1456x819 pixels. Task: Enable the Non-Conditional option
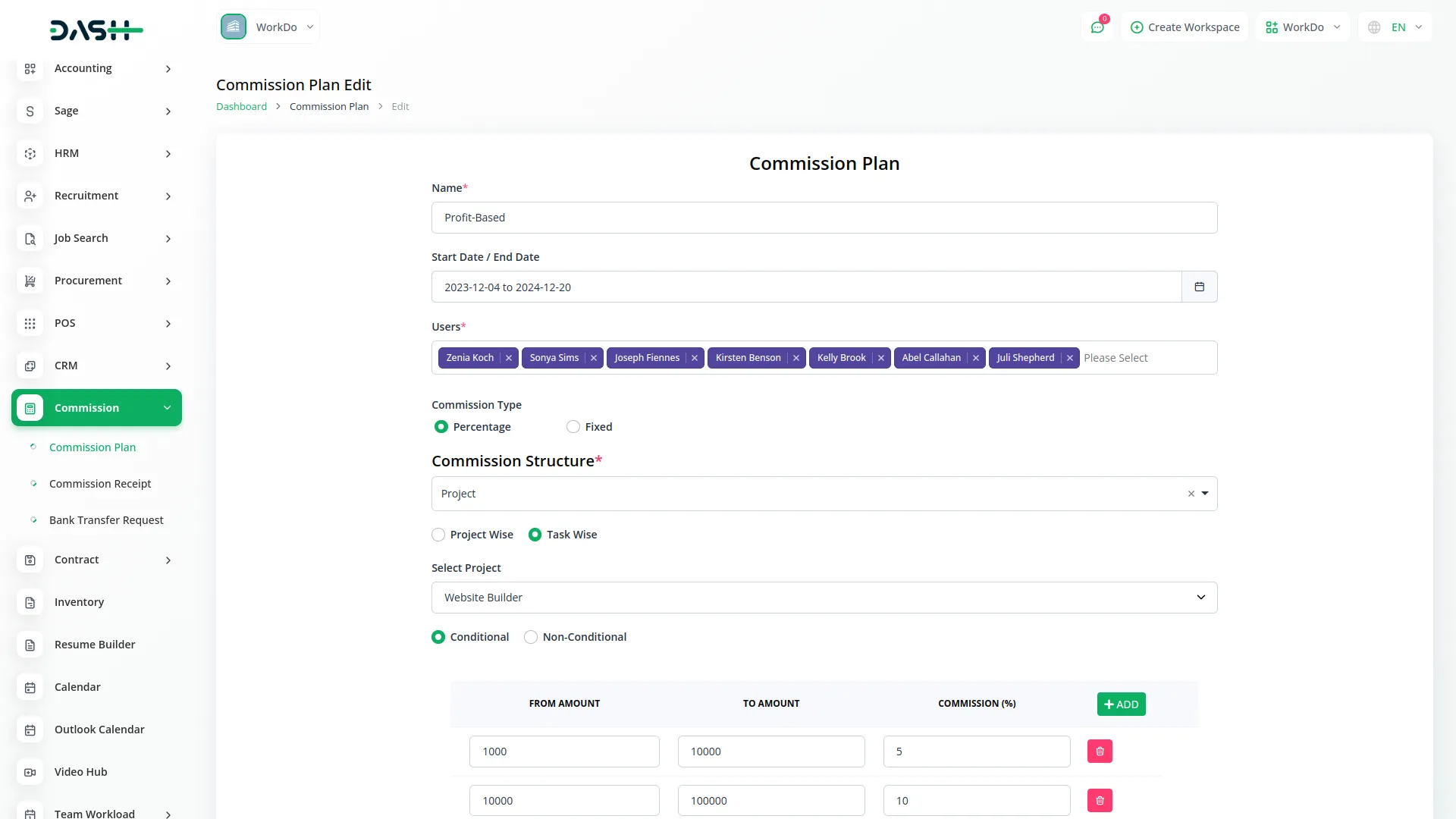(x=530, y=637)
